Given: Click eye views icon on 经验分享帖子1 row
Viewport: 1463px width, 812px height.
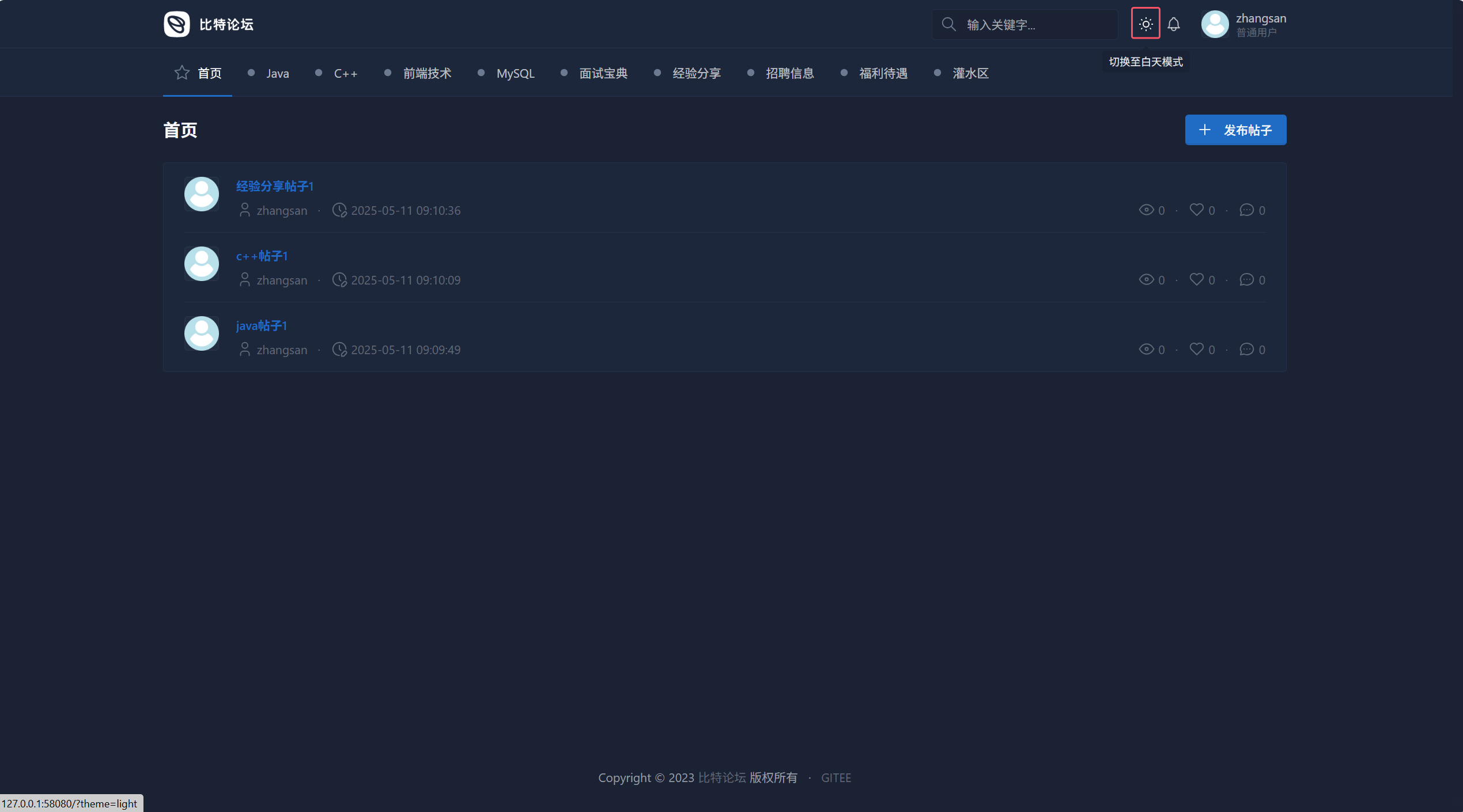Looking at the screenshot, I should [x=1146, y=210].
